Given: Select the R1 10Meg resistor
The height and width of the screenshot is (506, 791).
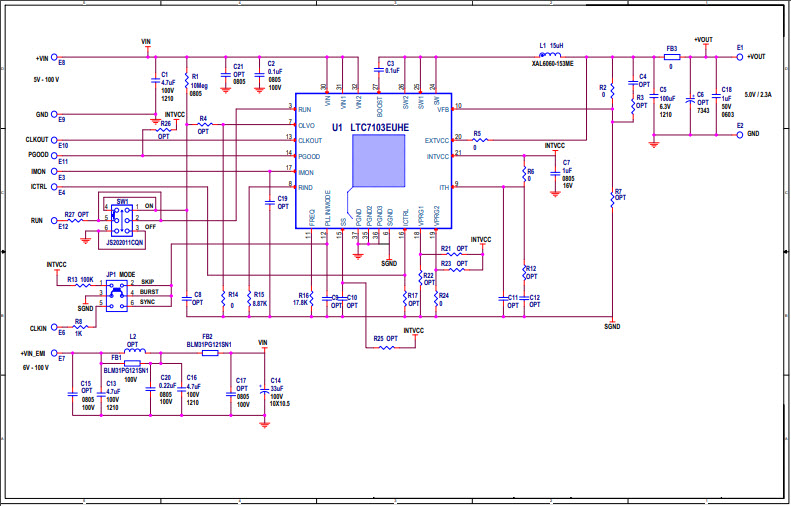Looking at the screenshot, I should [184, 84].
